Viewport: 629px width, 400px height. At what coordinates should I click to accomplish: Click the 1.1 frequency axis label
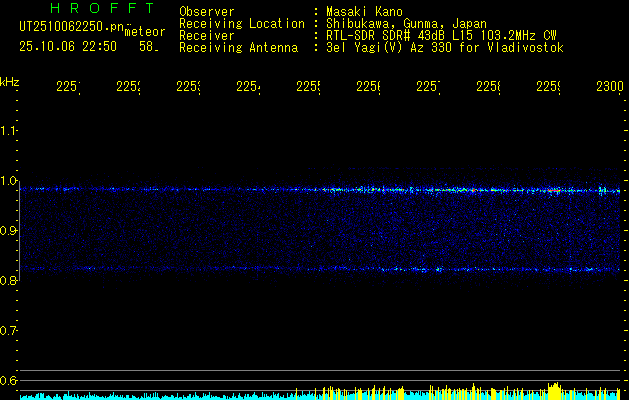pyautogui.click(x=8, y=131)
